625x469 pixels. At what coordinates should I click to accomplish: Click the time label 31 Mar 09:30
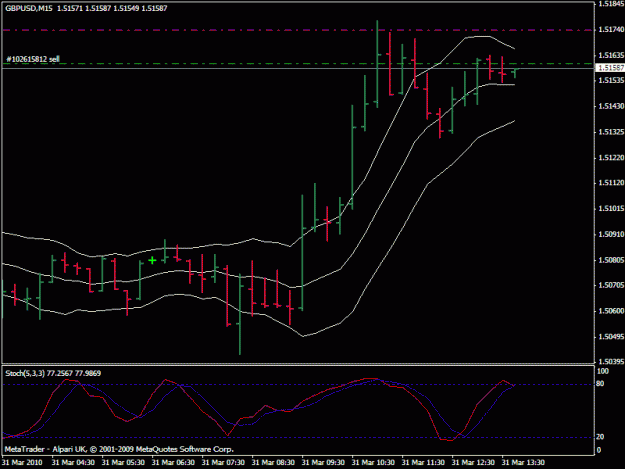[x=323, y=463]
